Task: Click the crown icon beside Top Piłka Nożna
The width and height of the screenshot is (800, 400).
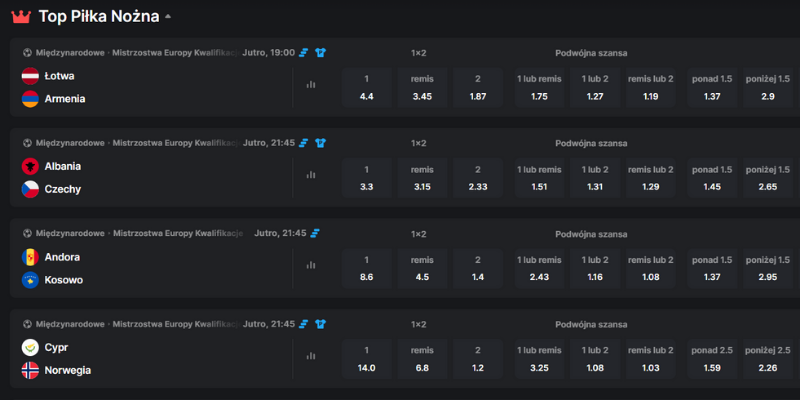Action: 21,16
